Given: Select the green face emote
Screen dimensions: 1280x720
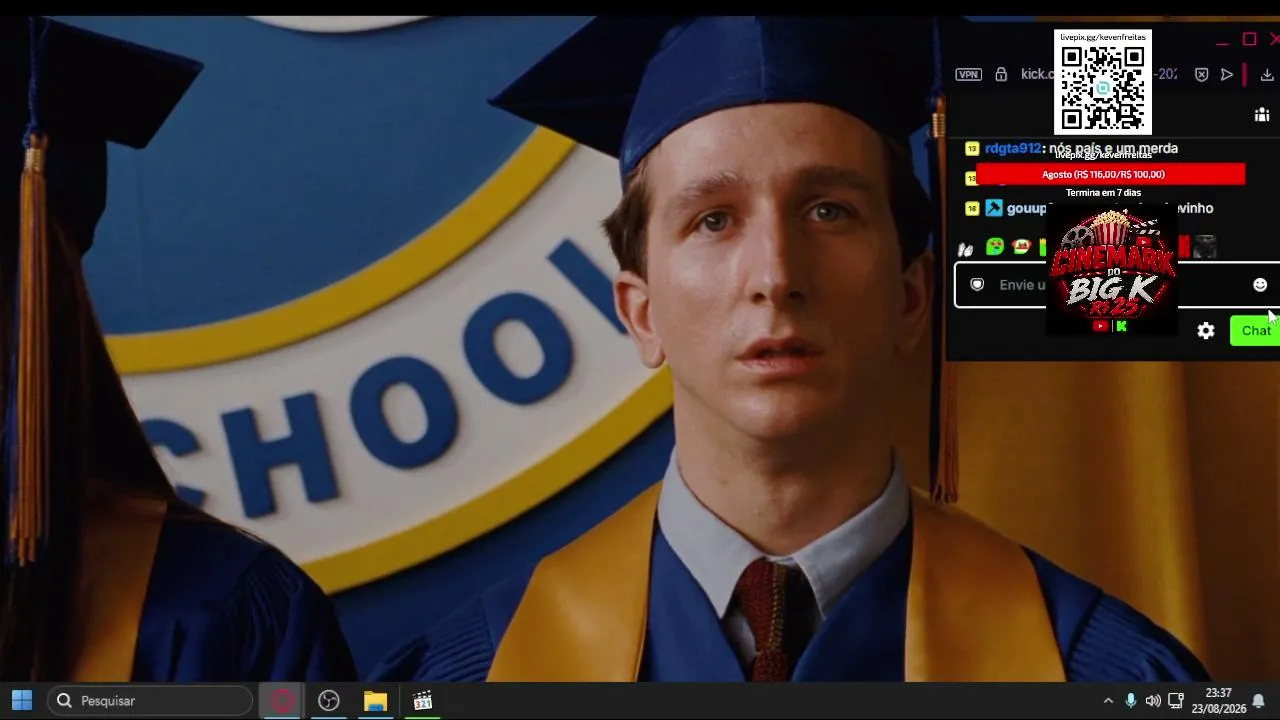Looking at the screenshot, I should pyautogui.click(x=995, y=247).
